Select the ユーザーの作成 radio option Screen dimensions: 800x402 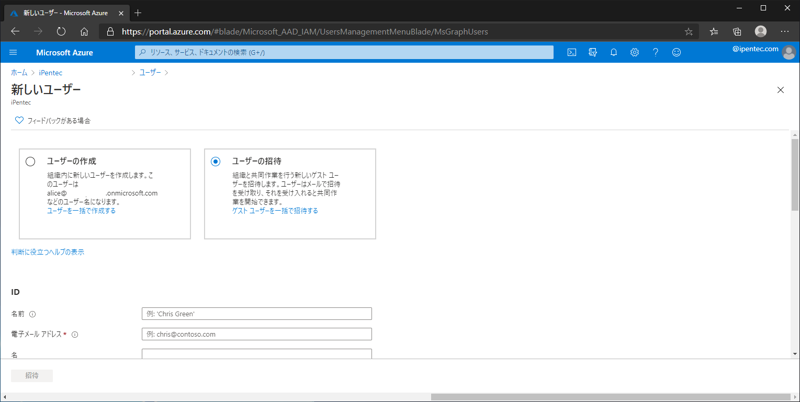point(31,162)
